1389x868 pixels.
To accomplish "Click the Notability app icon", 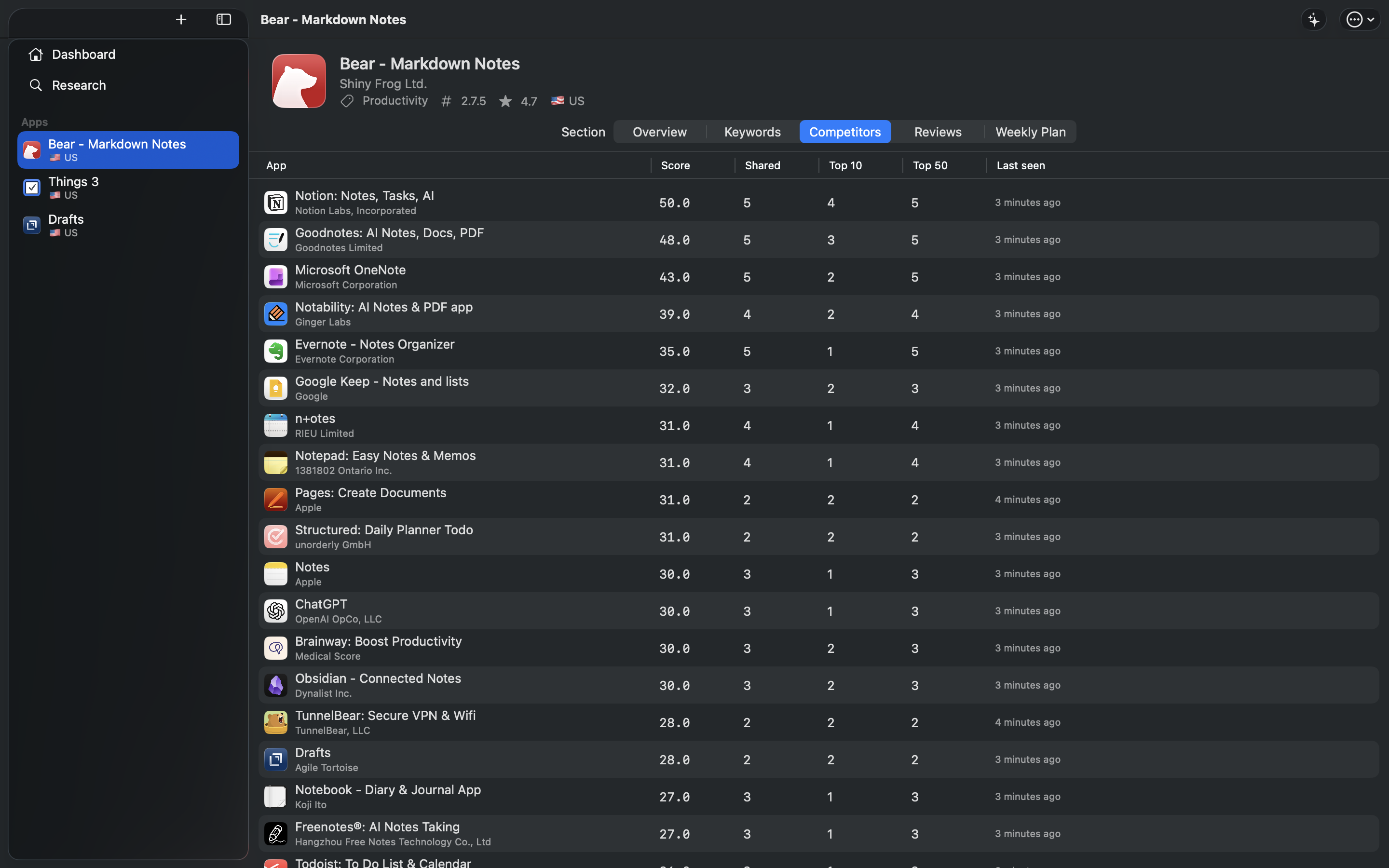I will [275, 314].
